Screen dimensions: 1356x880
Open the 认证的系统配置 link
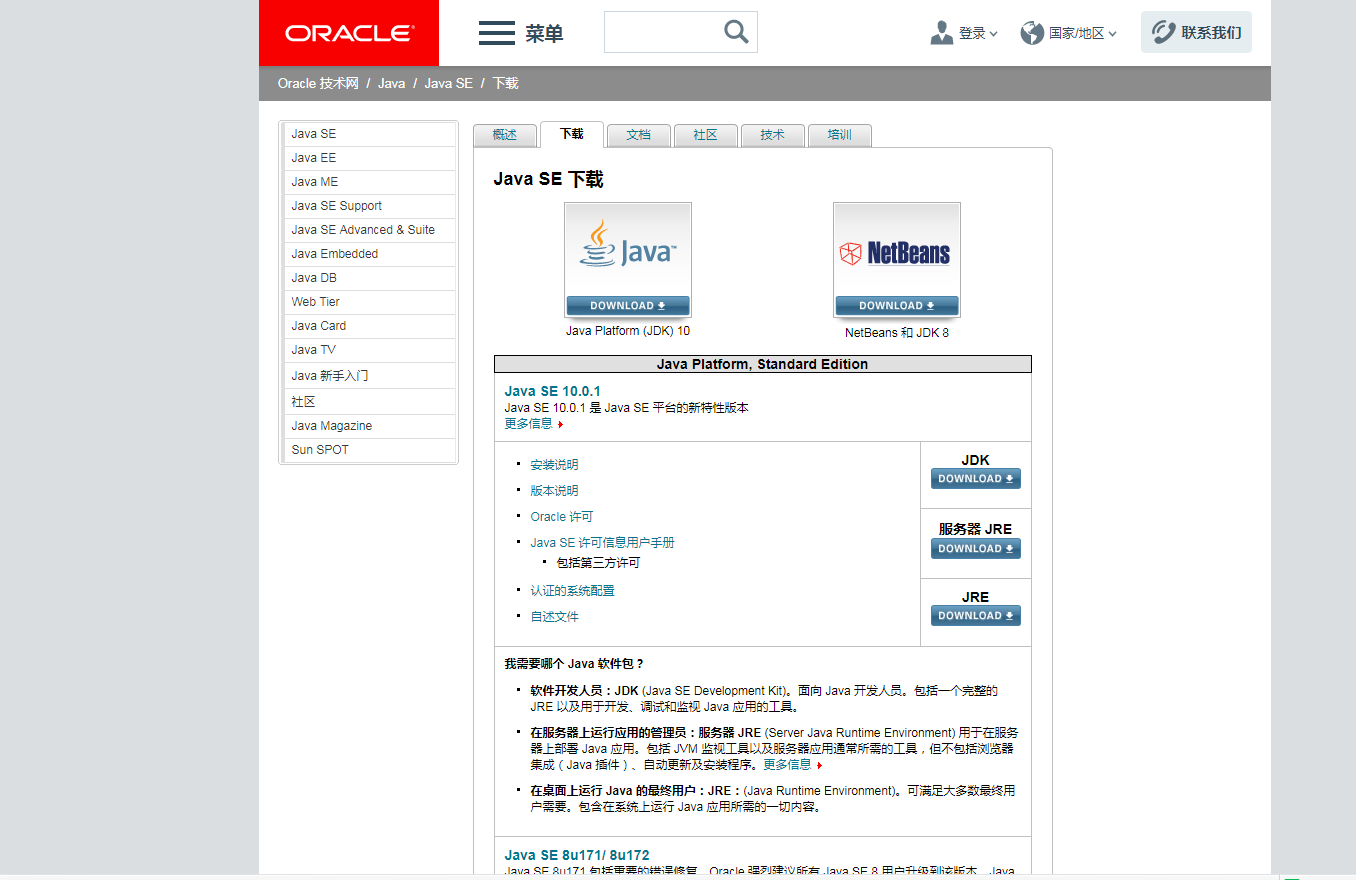coord(572,591)
